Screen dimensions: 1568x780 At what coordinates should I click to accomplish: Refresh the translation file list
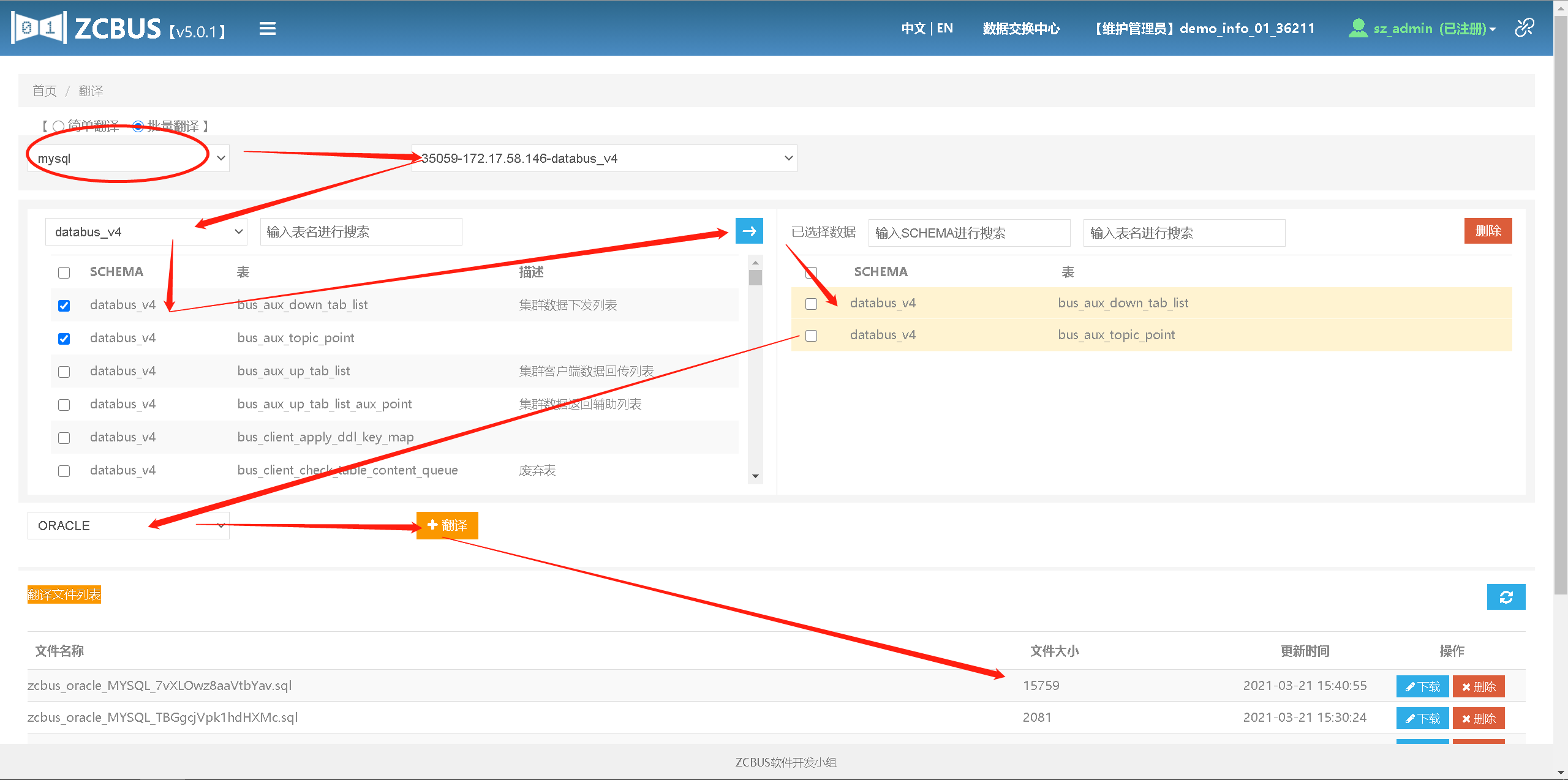(x=1506, y=597)
